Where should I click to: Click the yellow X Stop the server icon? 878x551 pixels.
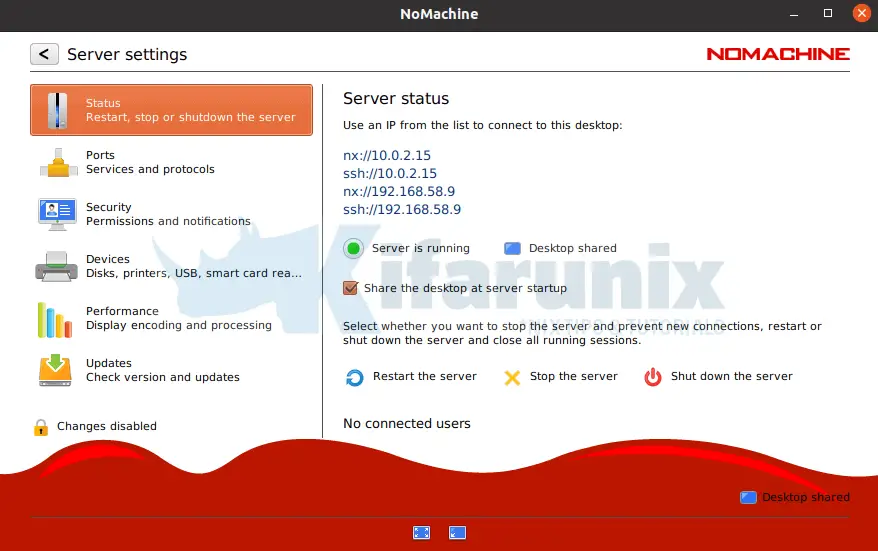[512, 378]
